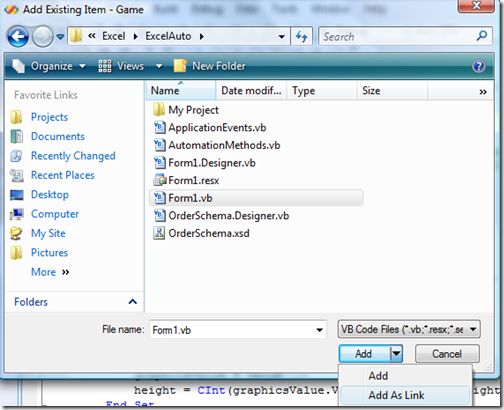Click the Refresh button beside address bar
Image resolution: width=504 pixels, height=410 pixels.
click(x=302, y=36)
